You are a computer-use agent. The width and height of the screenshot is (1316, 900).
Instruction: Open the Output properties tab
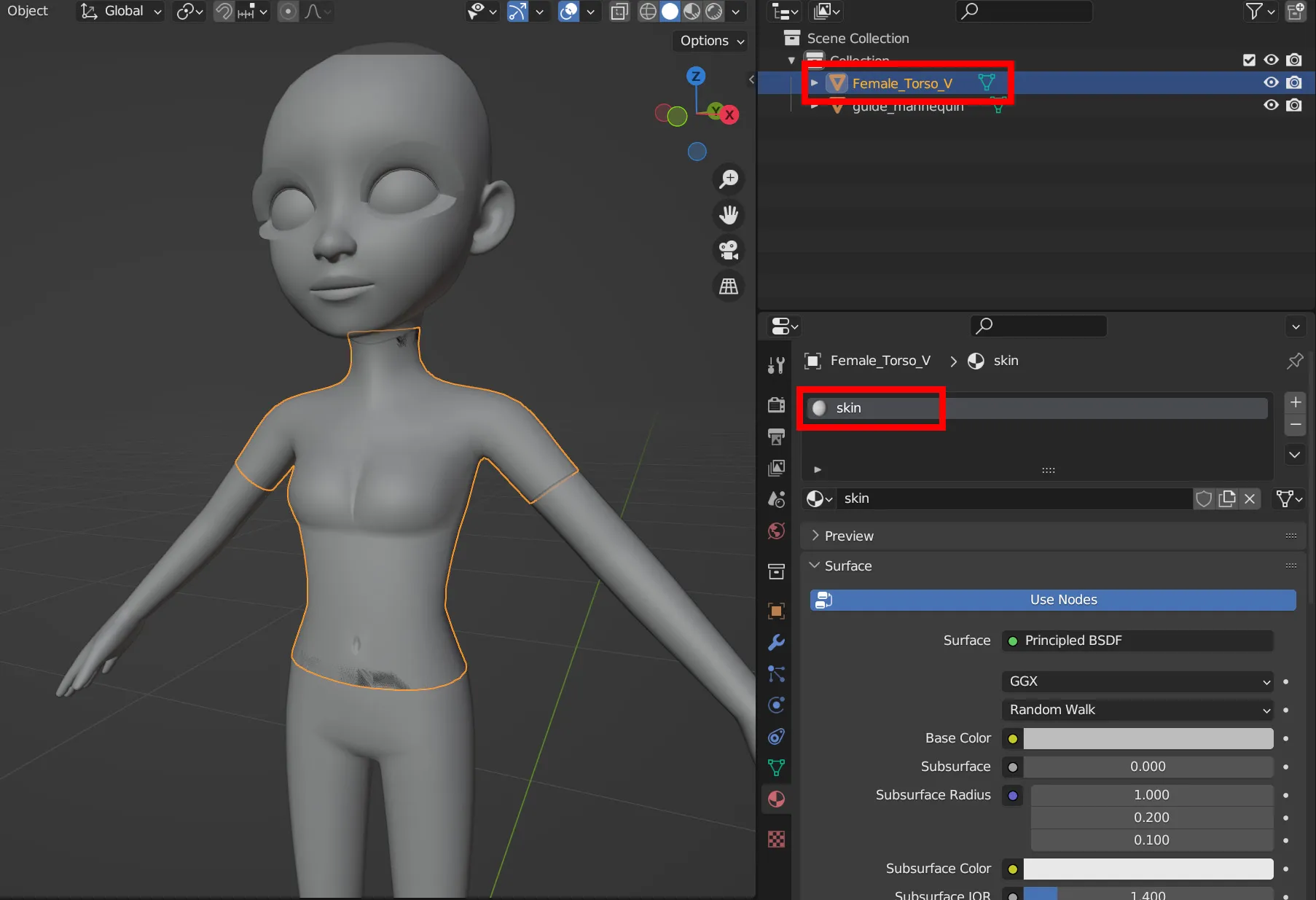(x=776, y=437)
